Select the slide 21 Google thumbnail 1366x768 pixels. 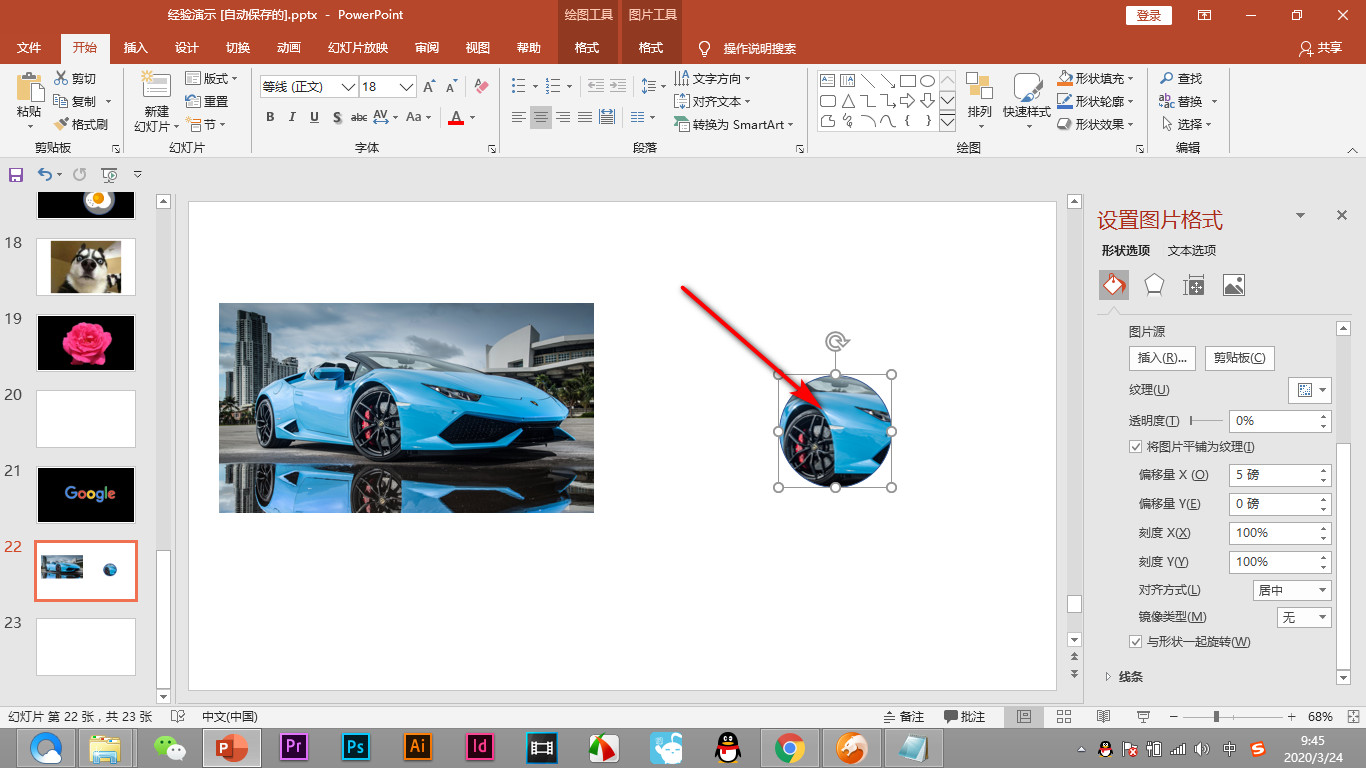86,493
